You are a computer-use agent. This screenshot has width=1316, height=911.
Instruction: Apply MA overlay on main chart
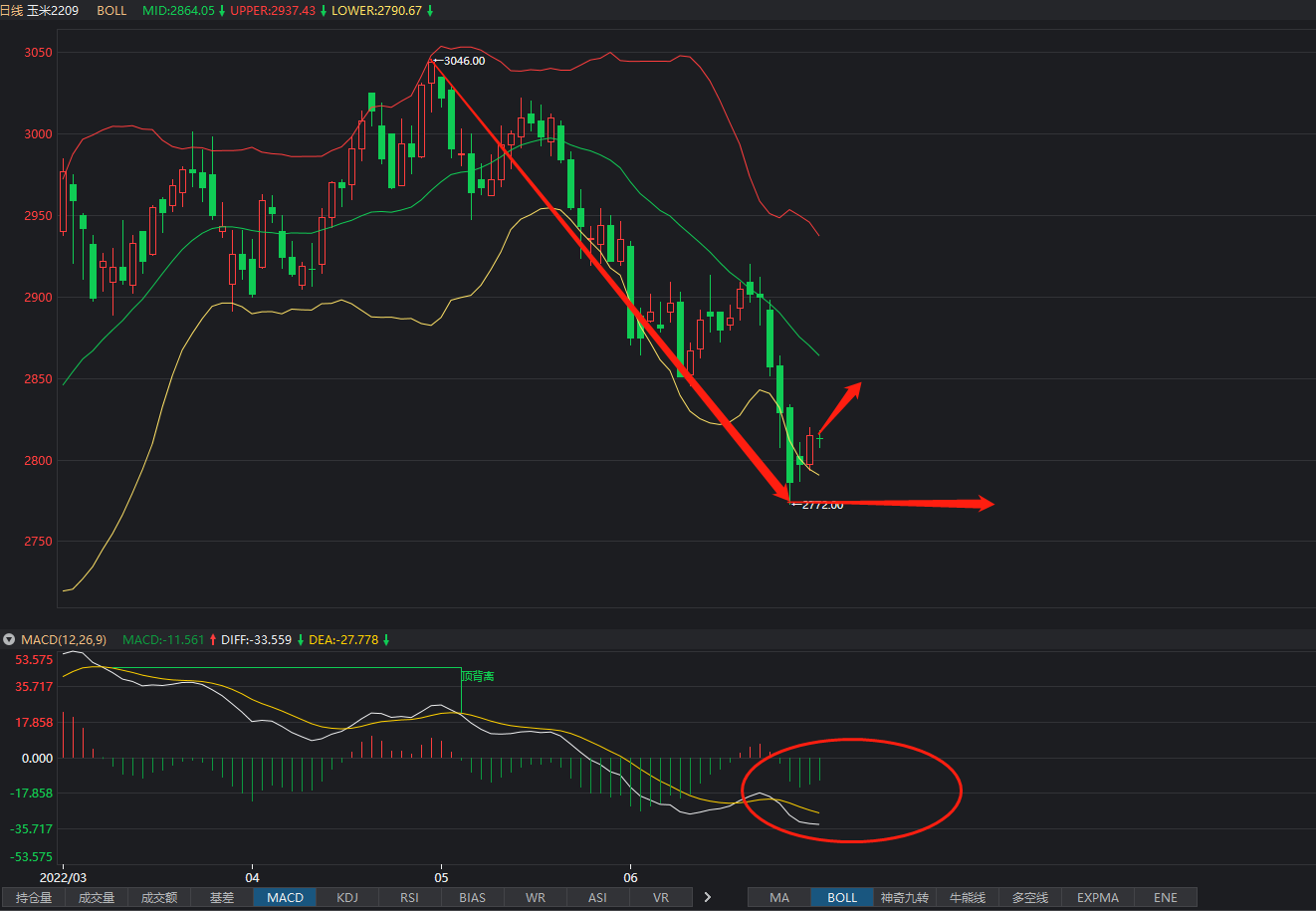779,897
